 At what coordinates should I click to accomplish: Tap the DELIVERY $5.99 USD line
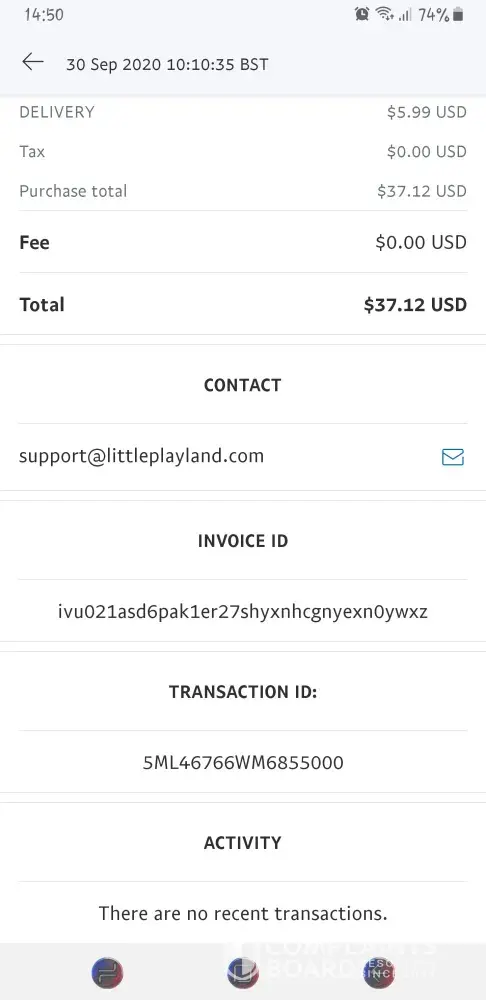point(243,112)
